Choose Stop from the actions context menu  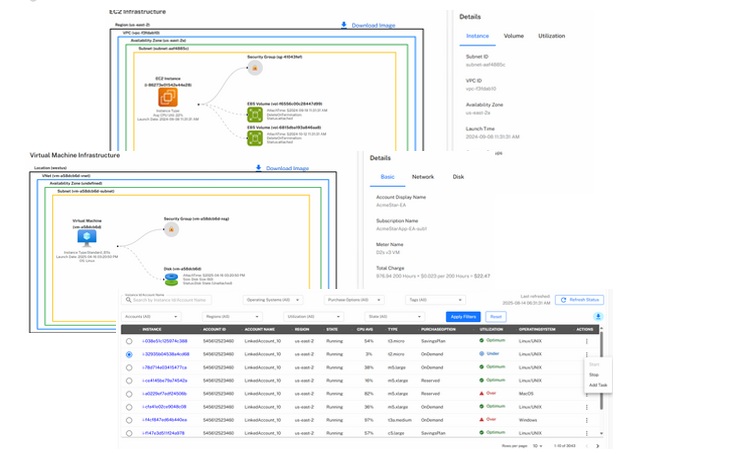(x=594, y=375)
